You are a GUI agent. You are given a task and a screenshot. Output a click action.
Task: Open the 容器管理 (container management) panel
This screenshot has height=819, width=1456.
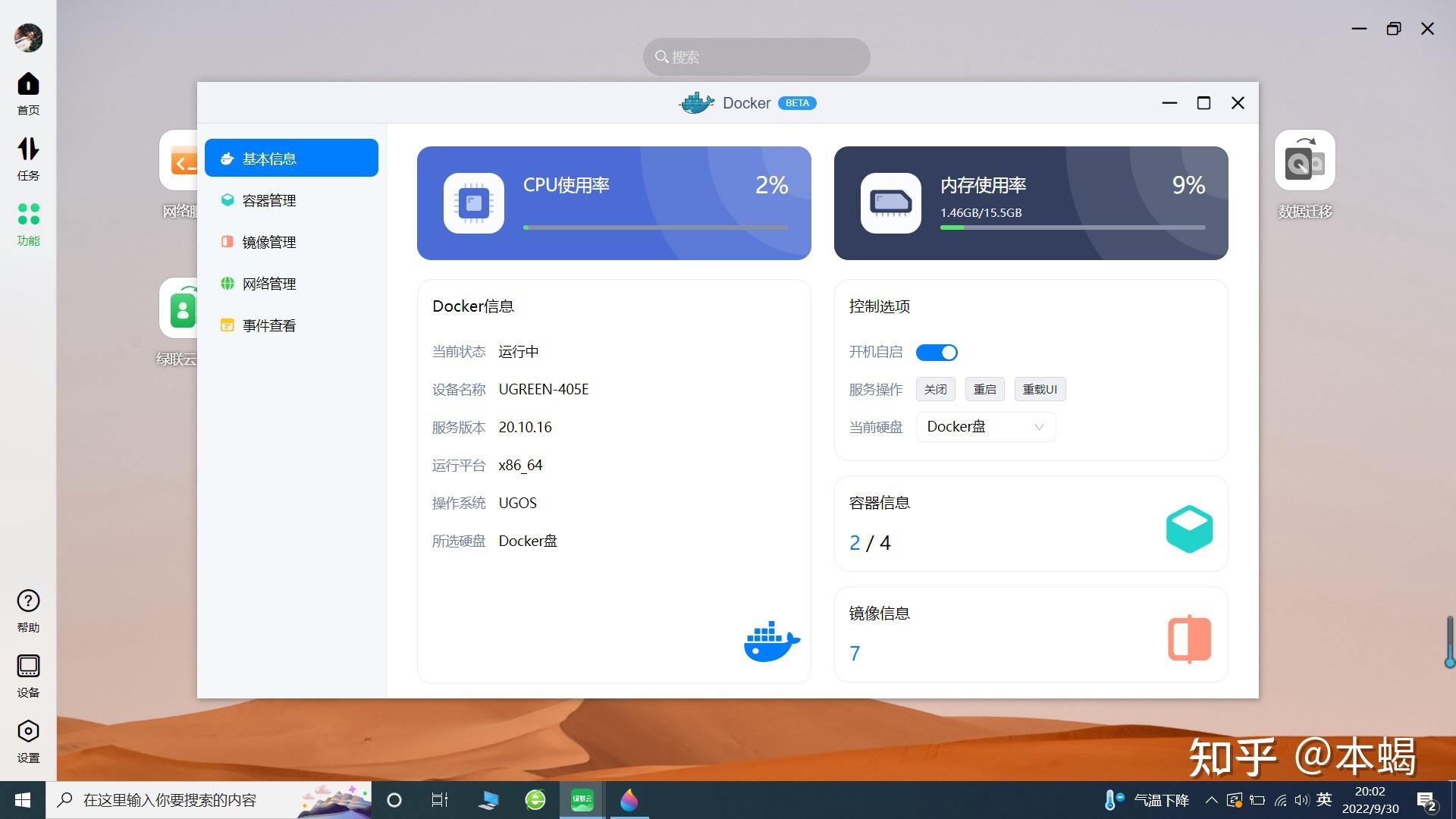click(269, 199)
